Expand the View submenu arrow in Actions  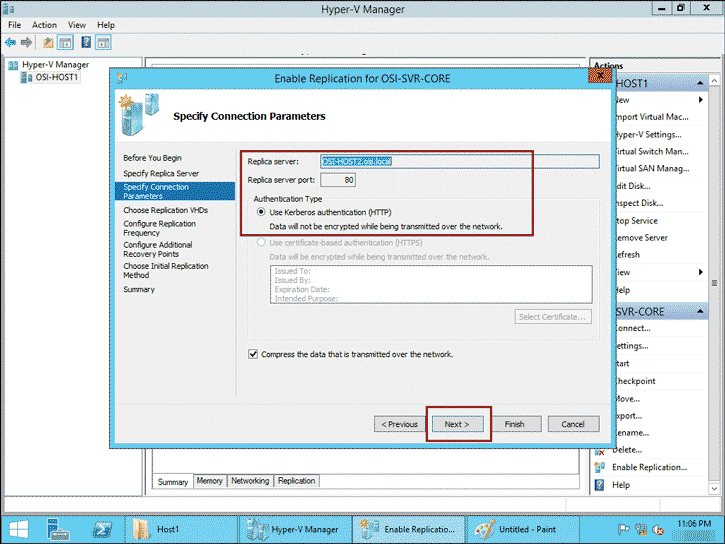coord(701,272)
